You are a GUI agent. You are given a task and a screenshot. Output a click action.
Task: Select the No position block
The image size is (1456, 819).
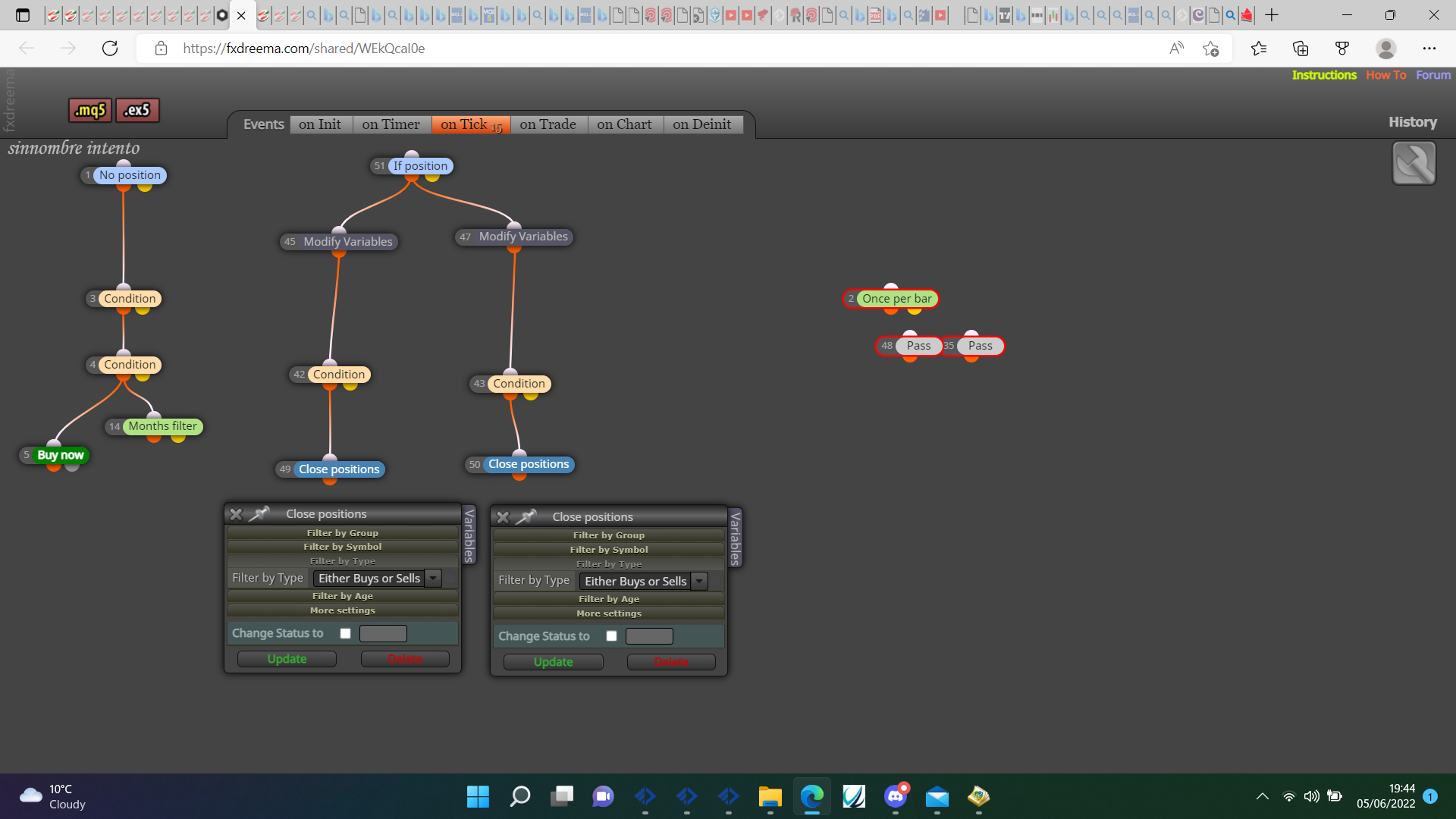[130, 175]
